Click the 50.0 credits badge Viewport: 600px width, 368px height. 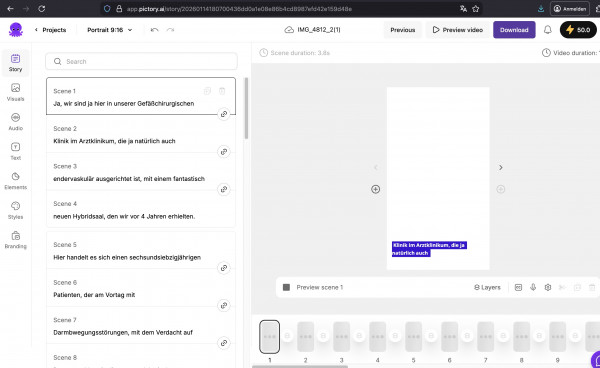click(578, 30)
